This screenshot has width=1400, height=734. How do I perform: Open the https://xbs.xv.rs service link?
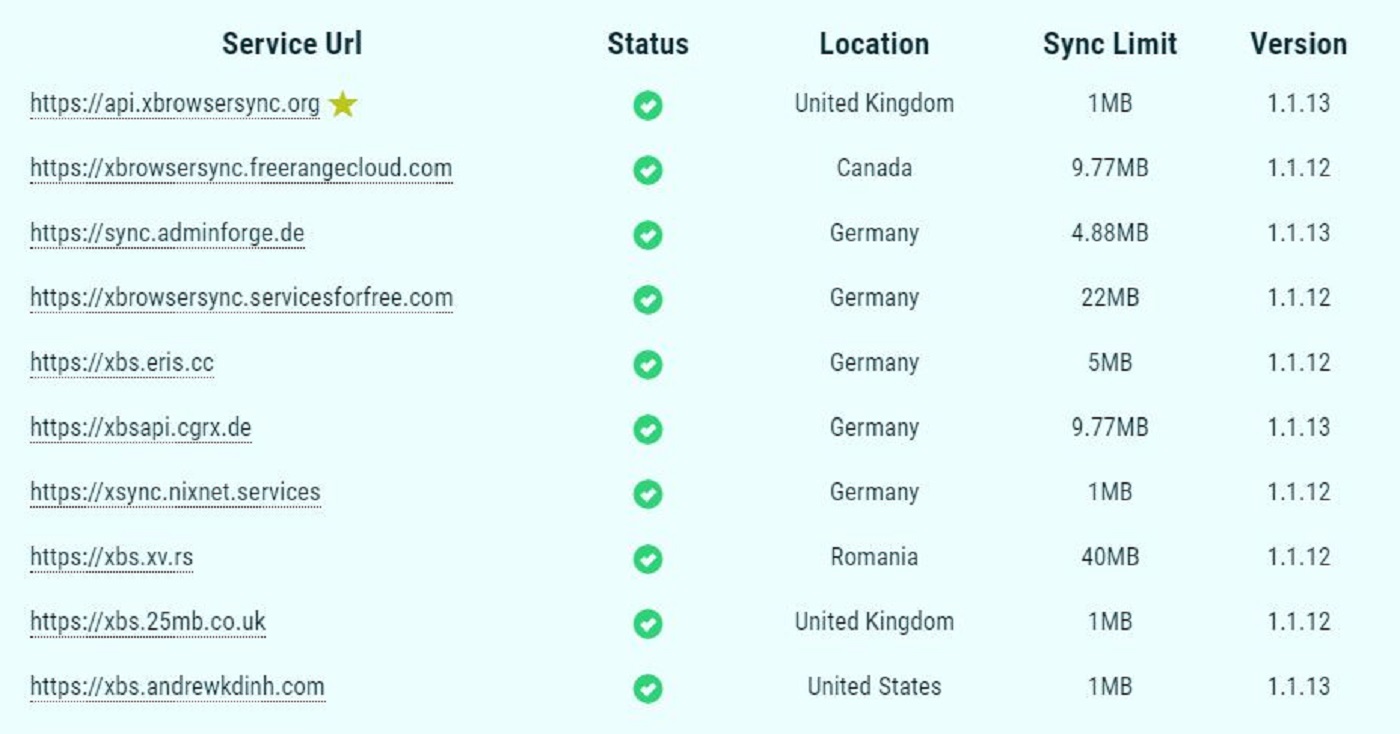(112, 557)
